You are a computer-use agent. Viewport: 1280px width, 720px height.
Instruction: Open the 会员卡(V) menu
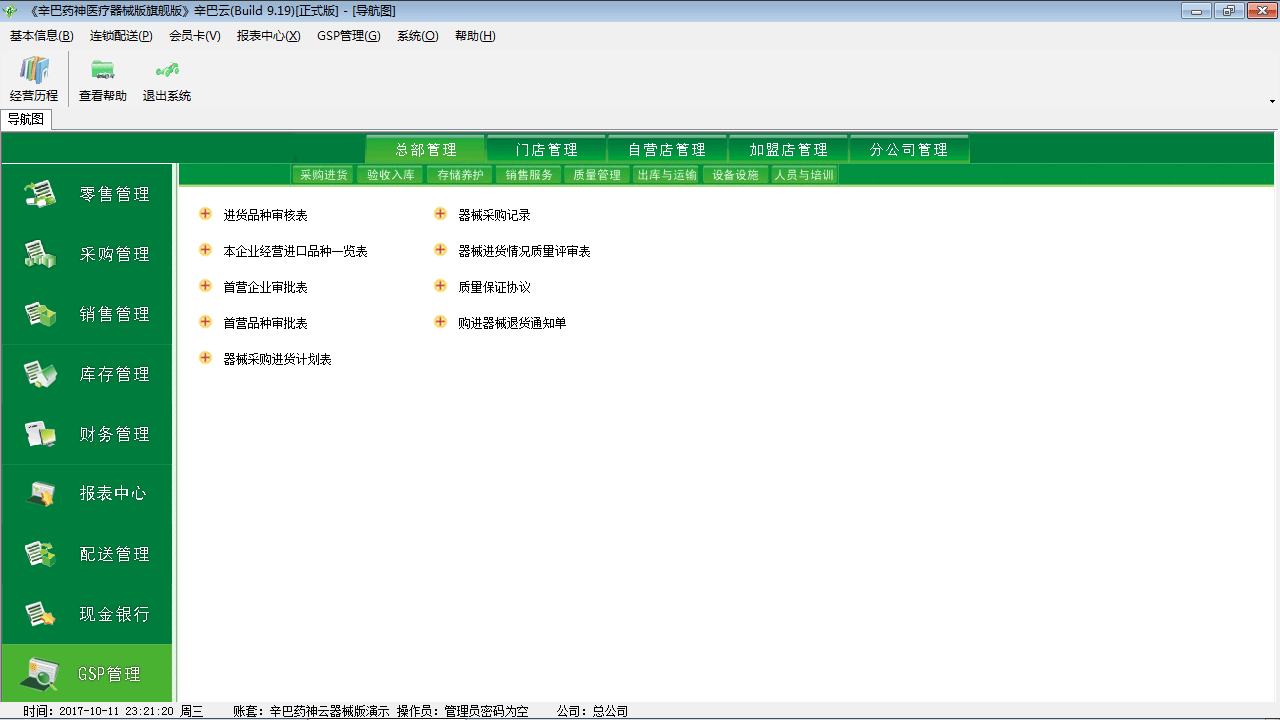pos(195,36)
